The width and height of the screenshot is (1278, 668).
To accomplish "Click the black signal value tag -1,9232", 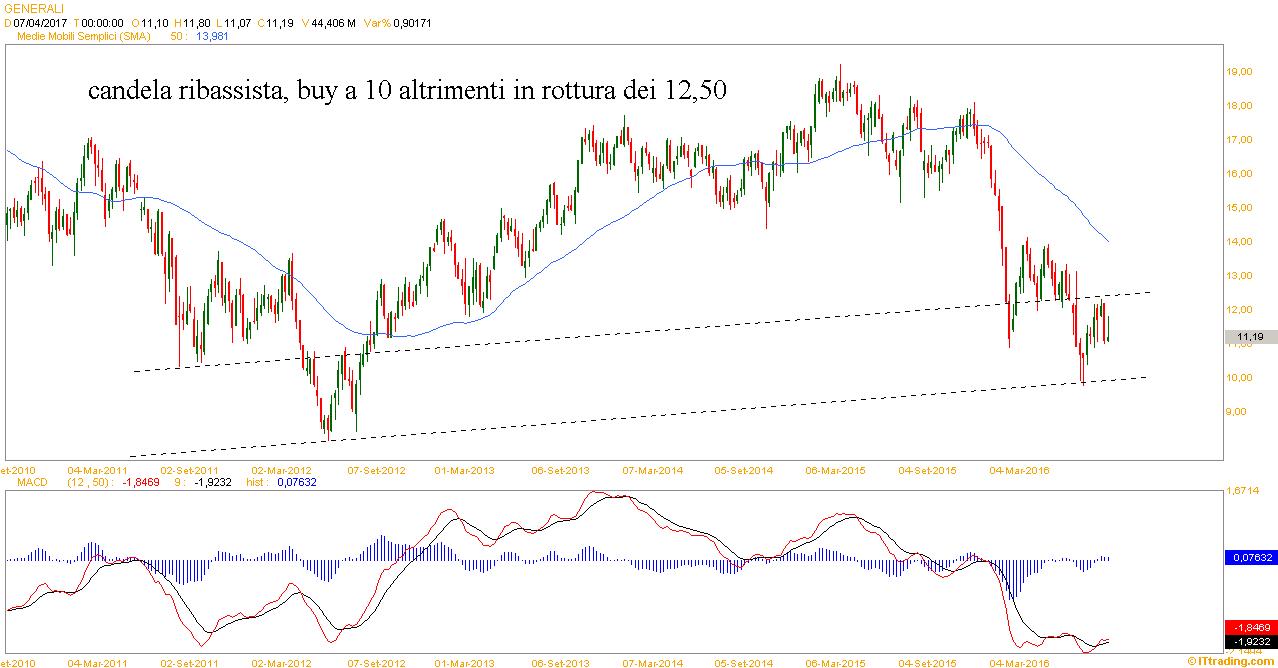I will 1250,641.
